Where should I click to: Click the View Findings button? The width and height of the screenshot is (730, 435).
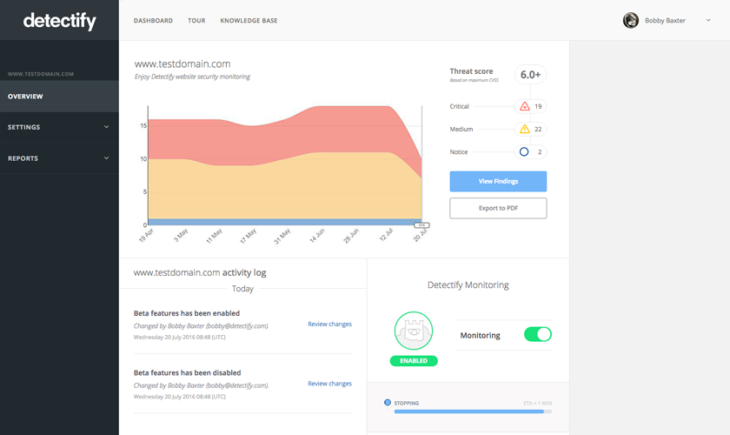[498, 181]
